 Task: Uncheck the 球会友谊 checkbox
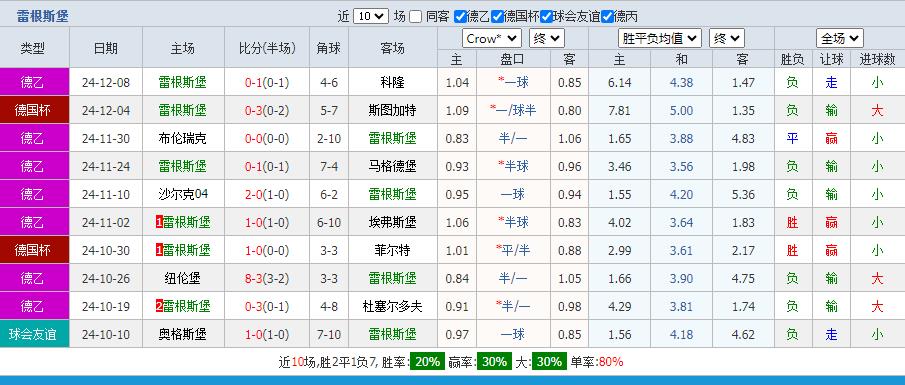coord(546,17)
